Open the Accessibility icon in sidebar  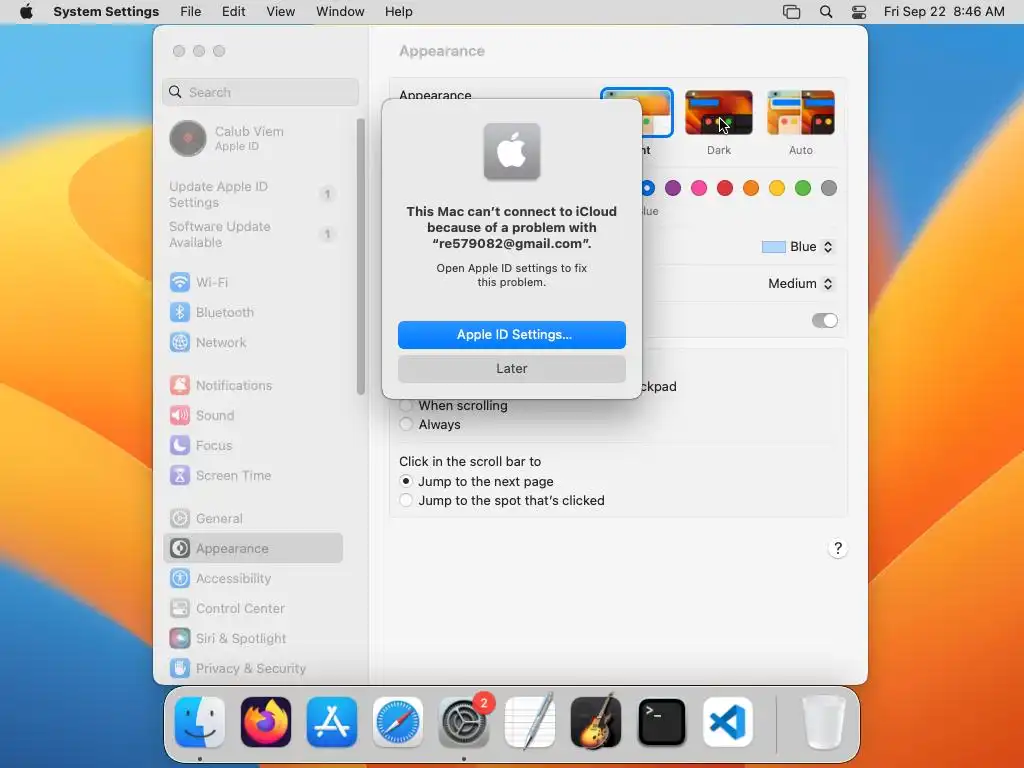pos(180,579)
